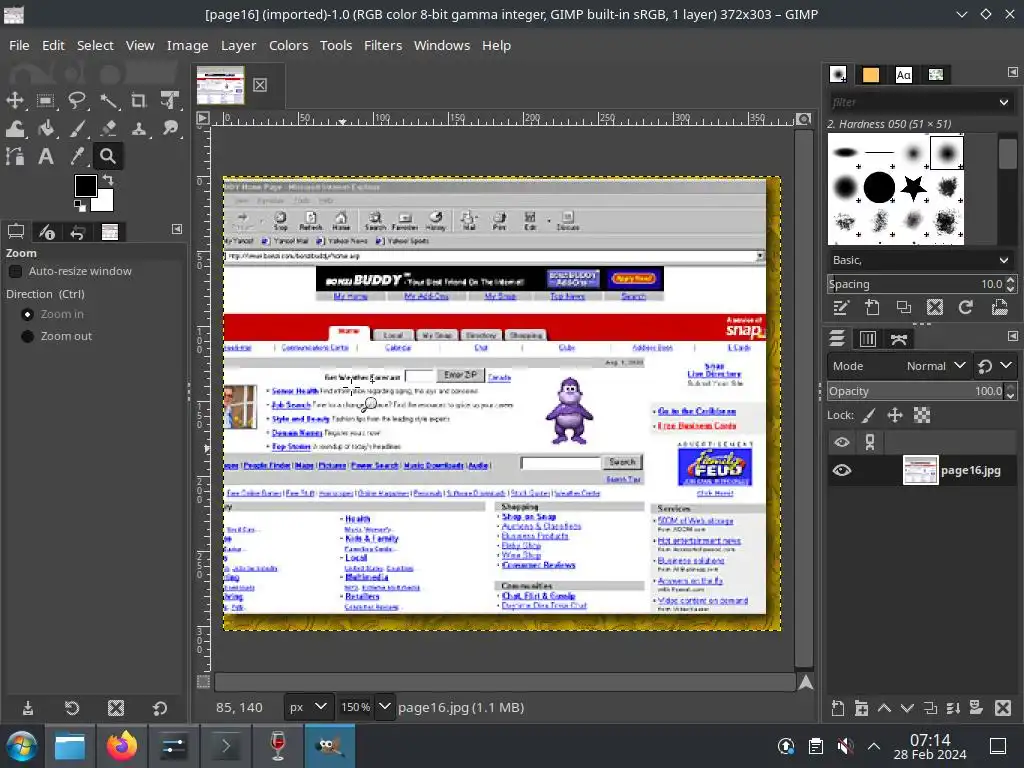The height and width of the screenshot is (768, 1024).
Task: Click the foreground black color swatch
Action: 84,185
